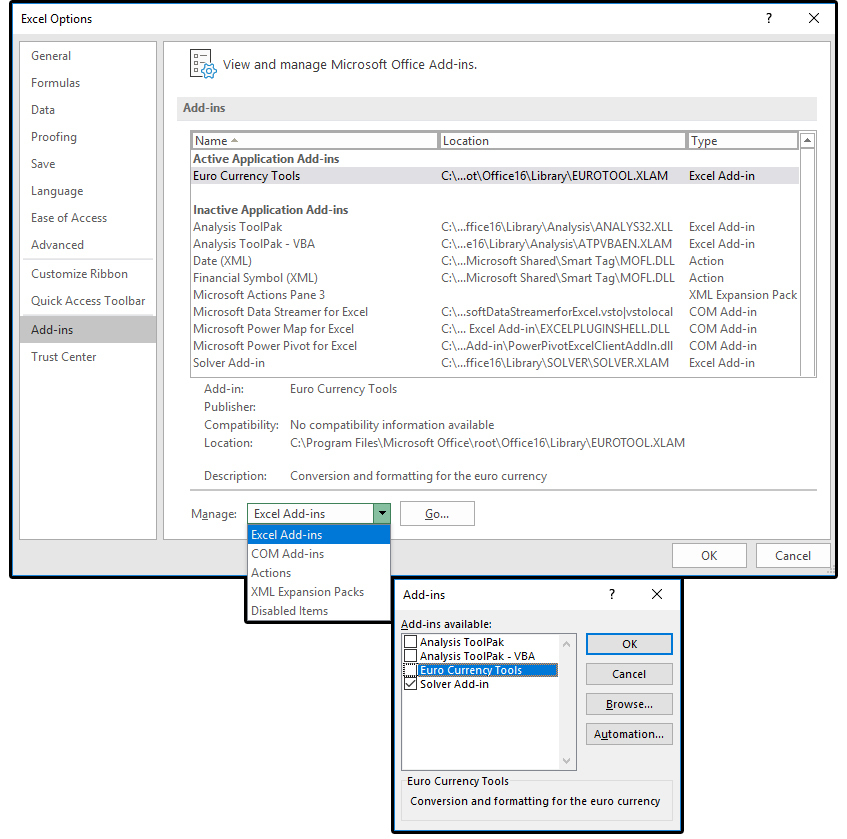Viewport: 847px width, 839px height.
Task: Open the Formulas options category
Action: coord(56,83)
